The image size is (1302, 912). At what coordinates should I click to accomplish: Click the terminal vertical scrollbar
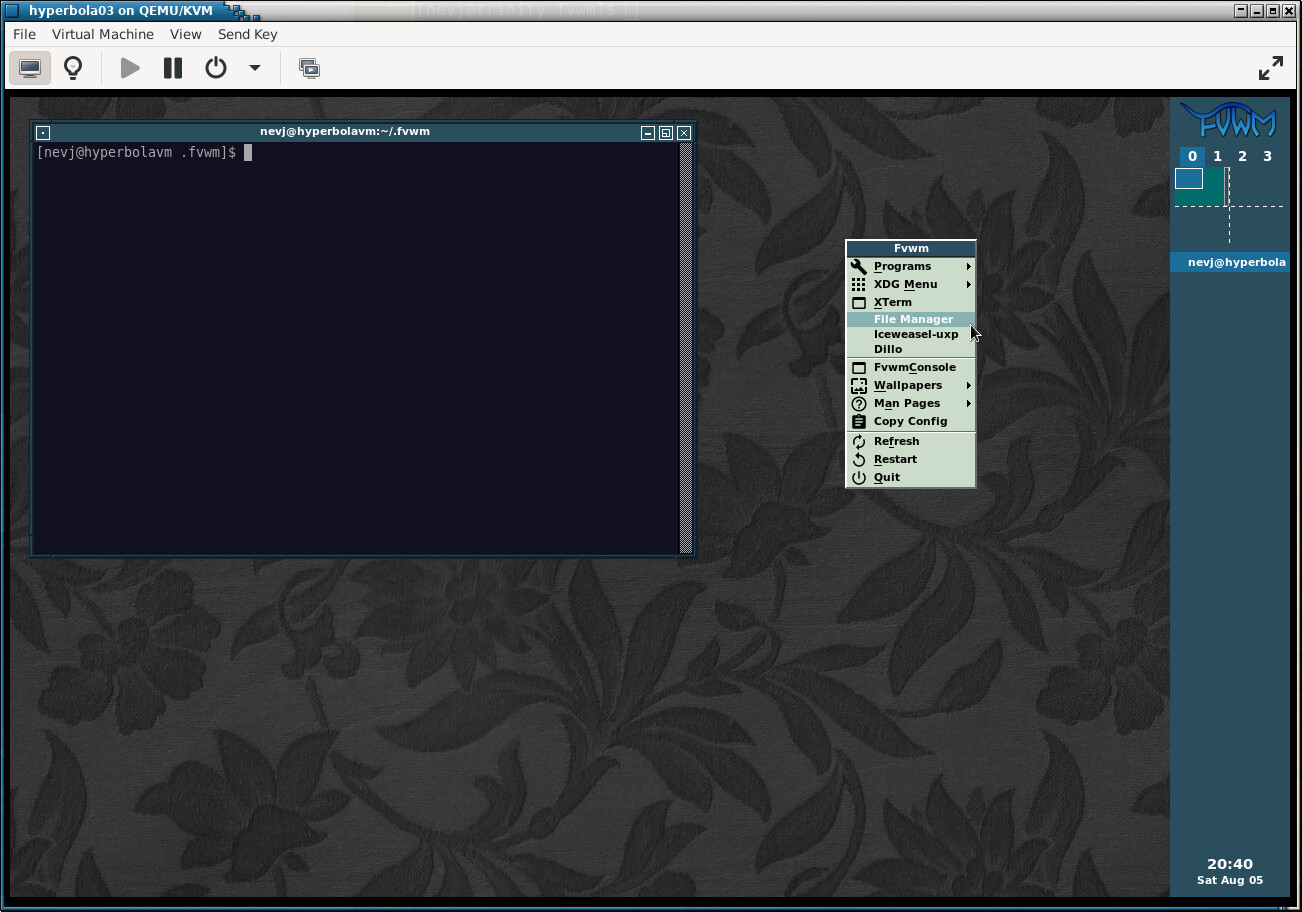coord(686,347)
